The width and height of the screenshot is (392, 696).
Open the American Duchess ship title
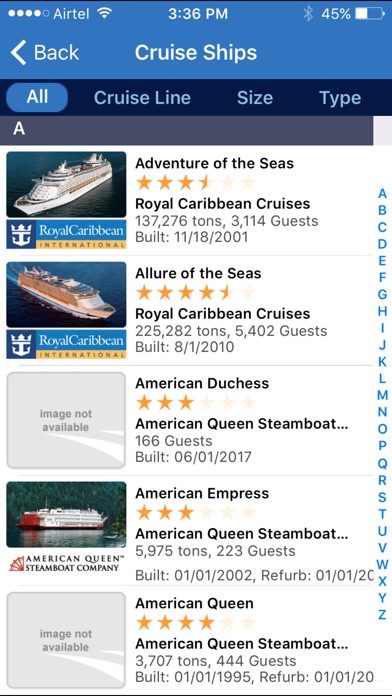(202, 383)
